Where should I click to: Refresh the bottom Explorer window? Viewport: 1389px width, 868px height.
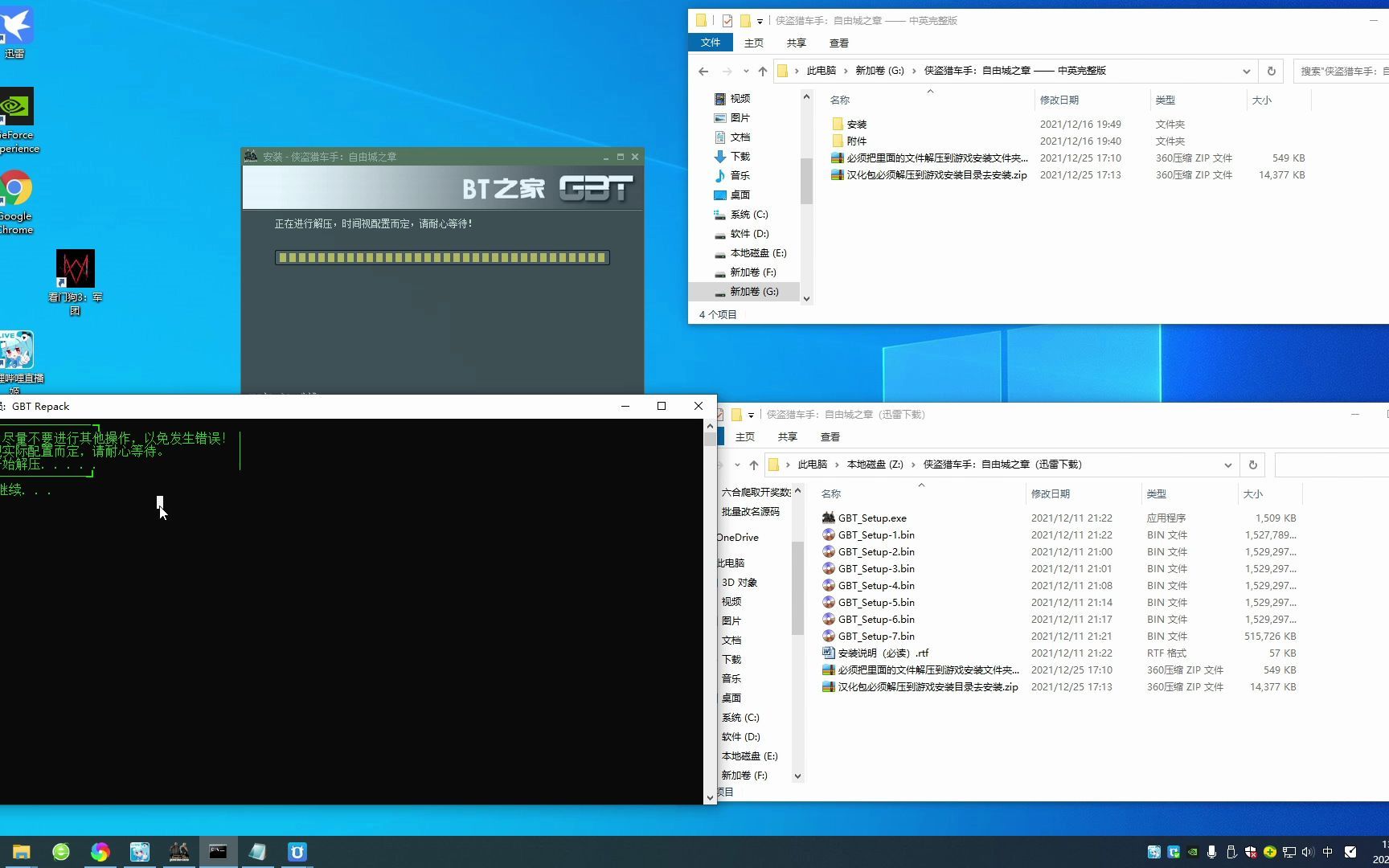coord(1252,465)
